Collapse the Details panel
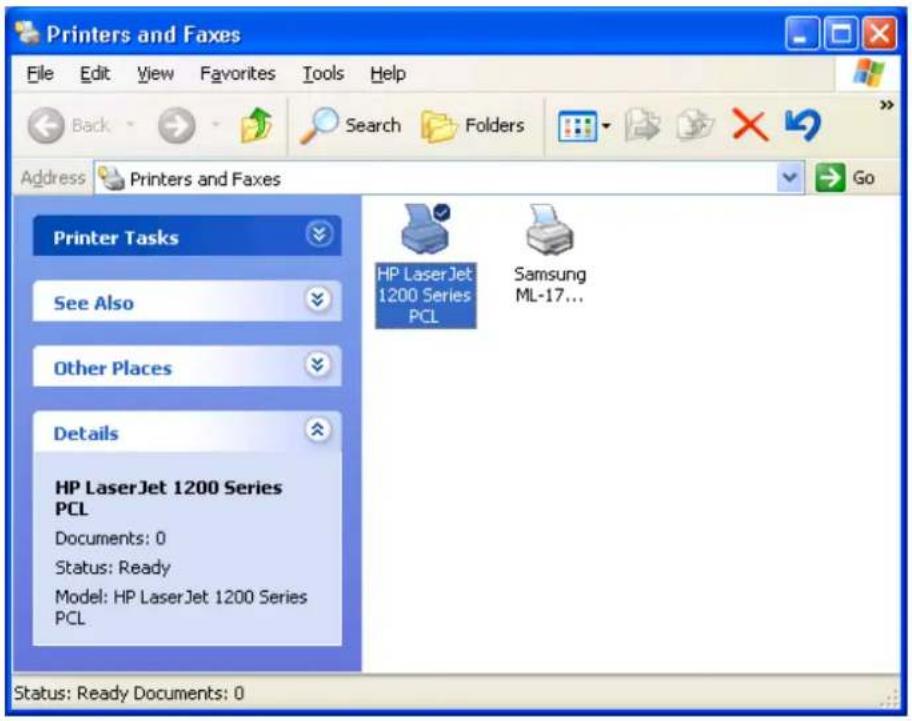The width and height of the screenshot is (912, 721). click(319, 432)
